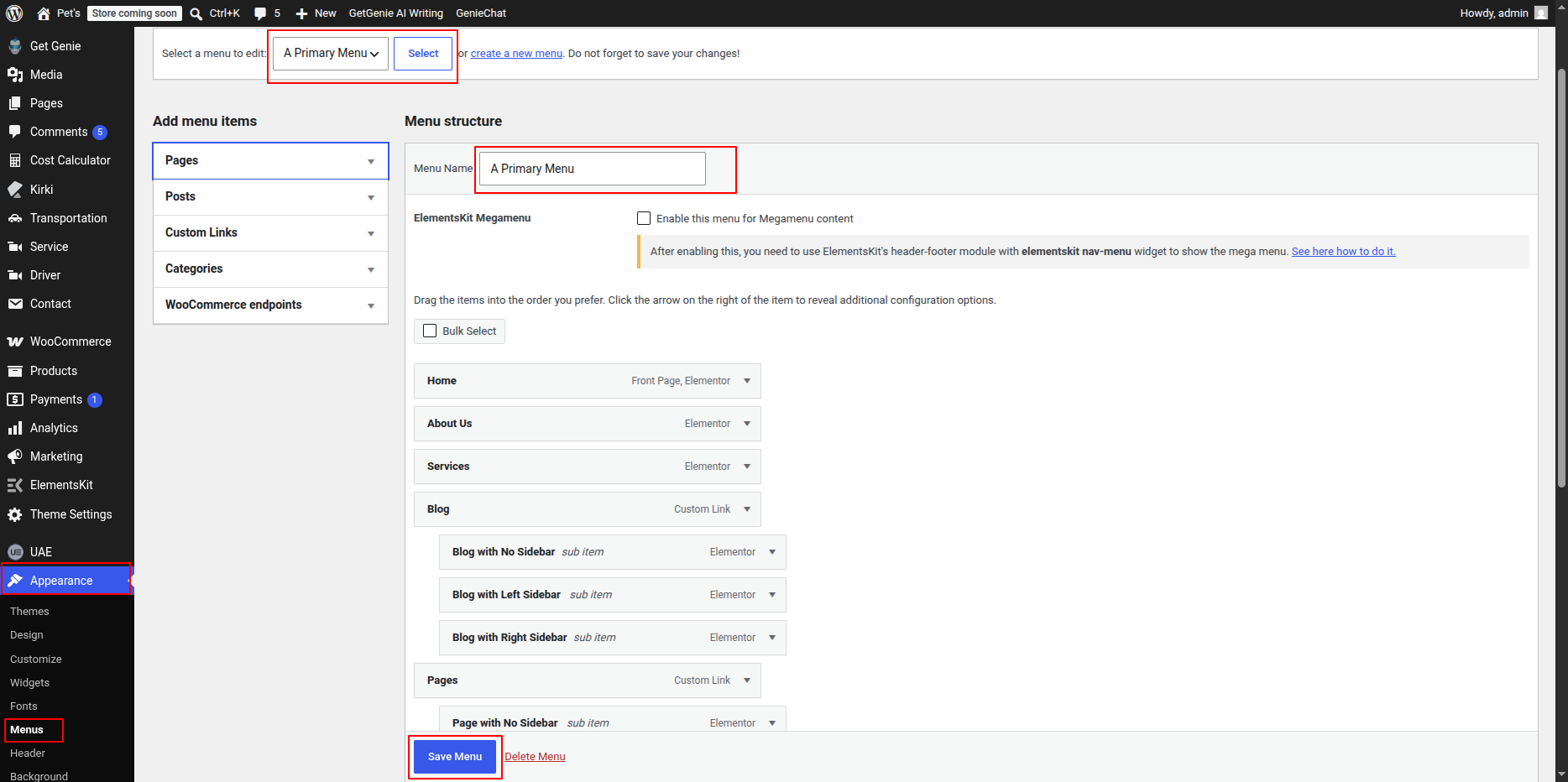Open See here how to do it link

pos(1343,251)
